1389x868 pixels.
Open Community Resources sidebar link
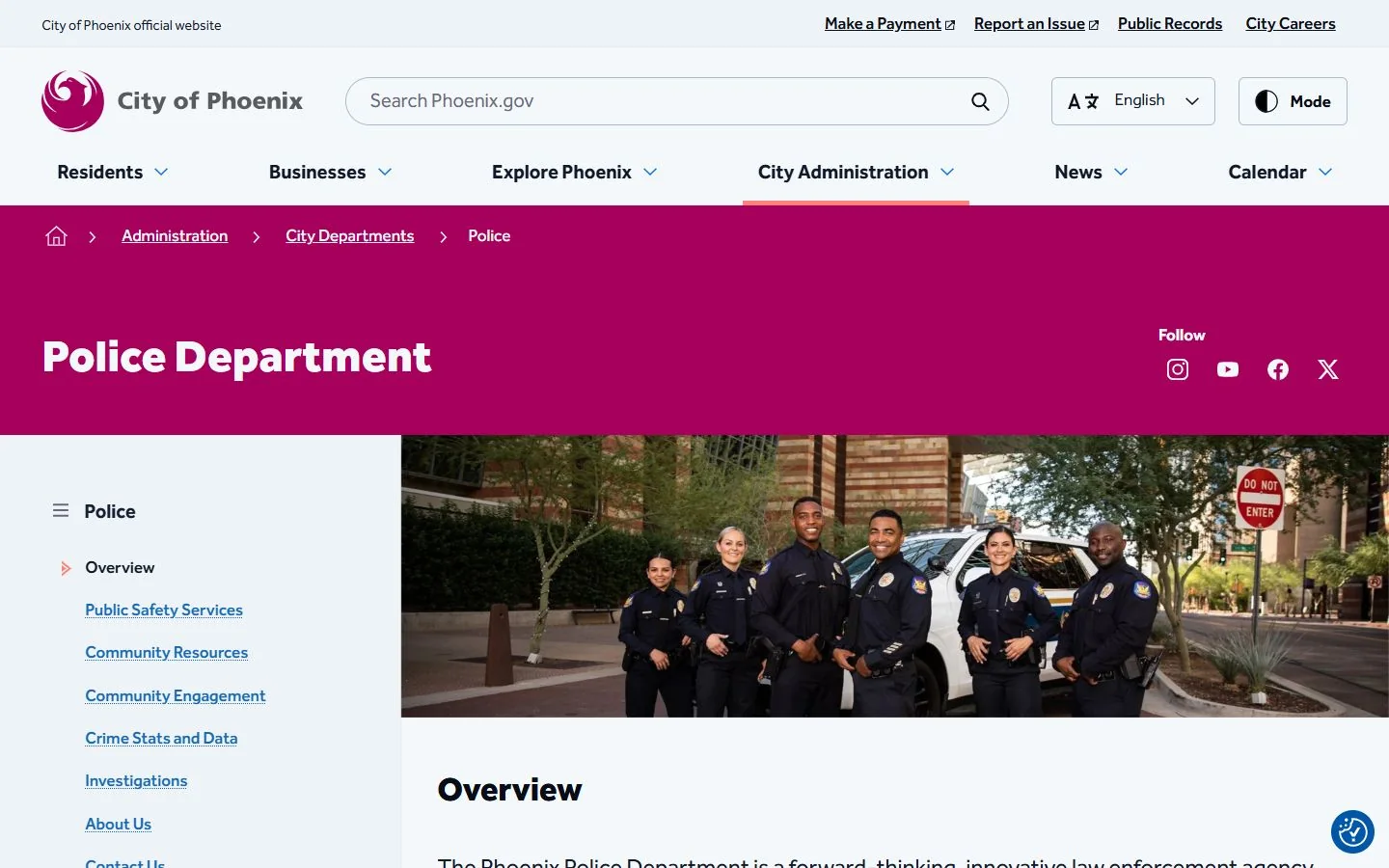(167, 653)
